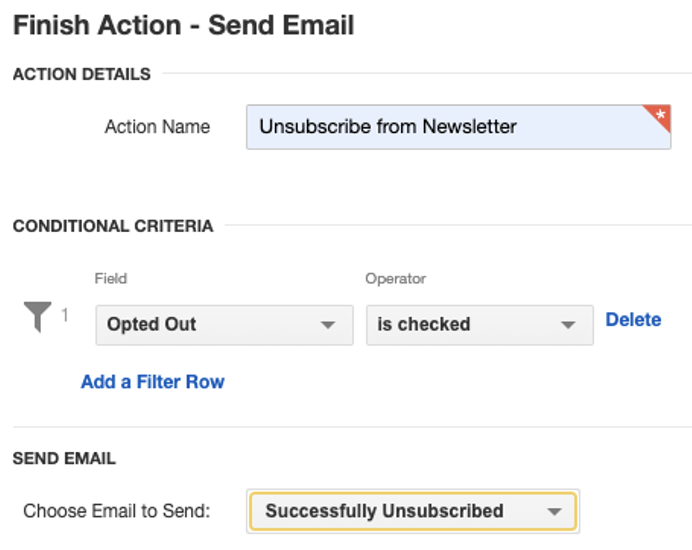Screen dimensions: 692x550
Task: Select filter row number 1
Action: (x=65, y=315)
